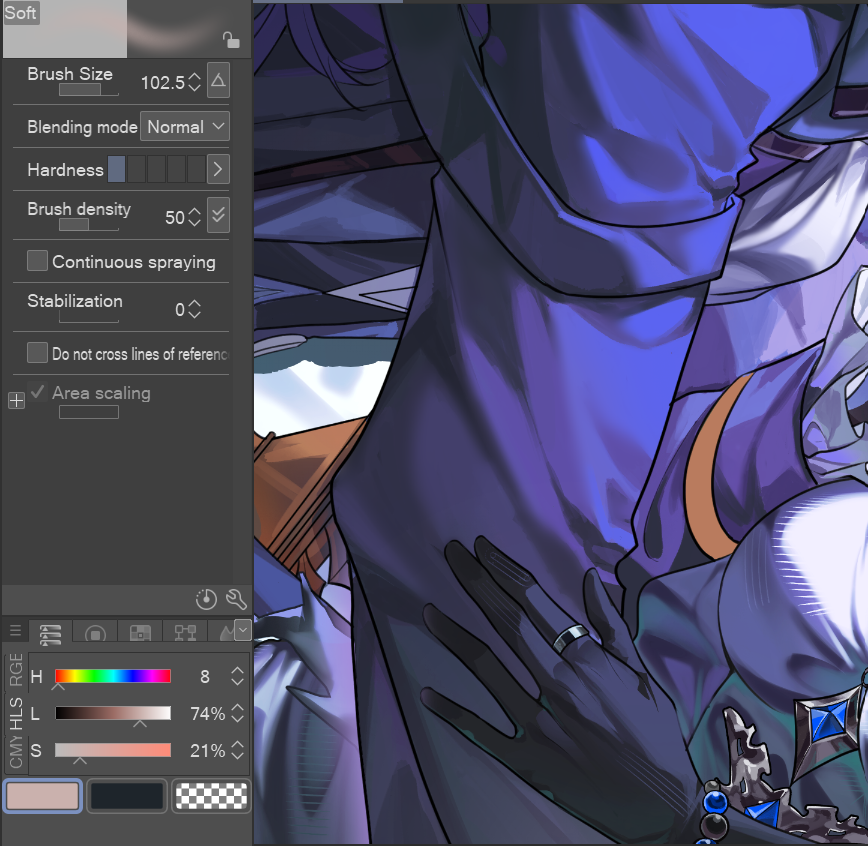Select the fifth hardness level box

point(196,169)
